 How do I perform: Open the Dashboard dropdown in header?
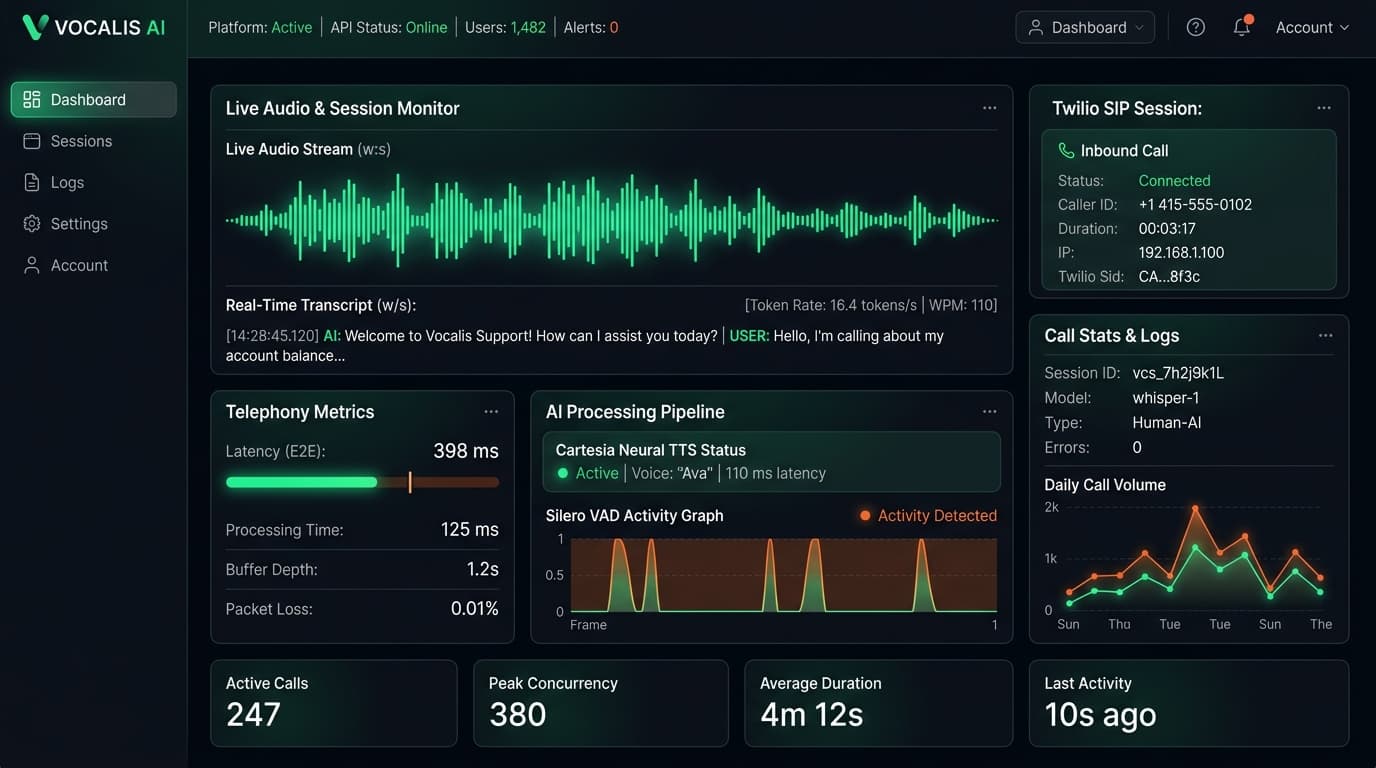coord(1085,27)
